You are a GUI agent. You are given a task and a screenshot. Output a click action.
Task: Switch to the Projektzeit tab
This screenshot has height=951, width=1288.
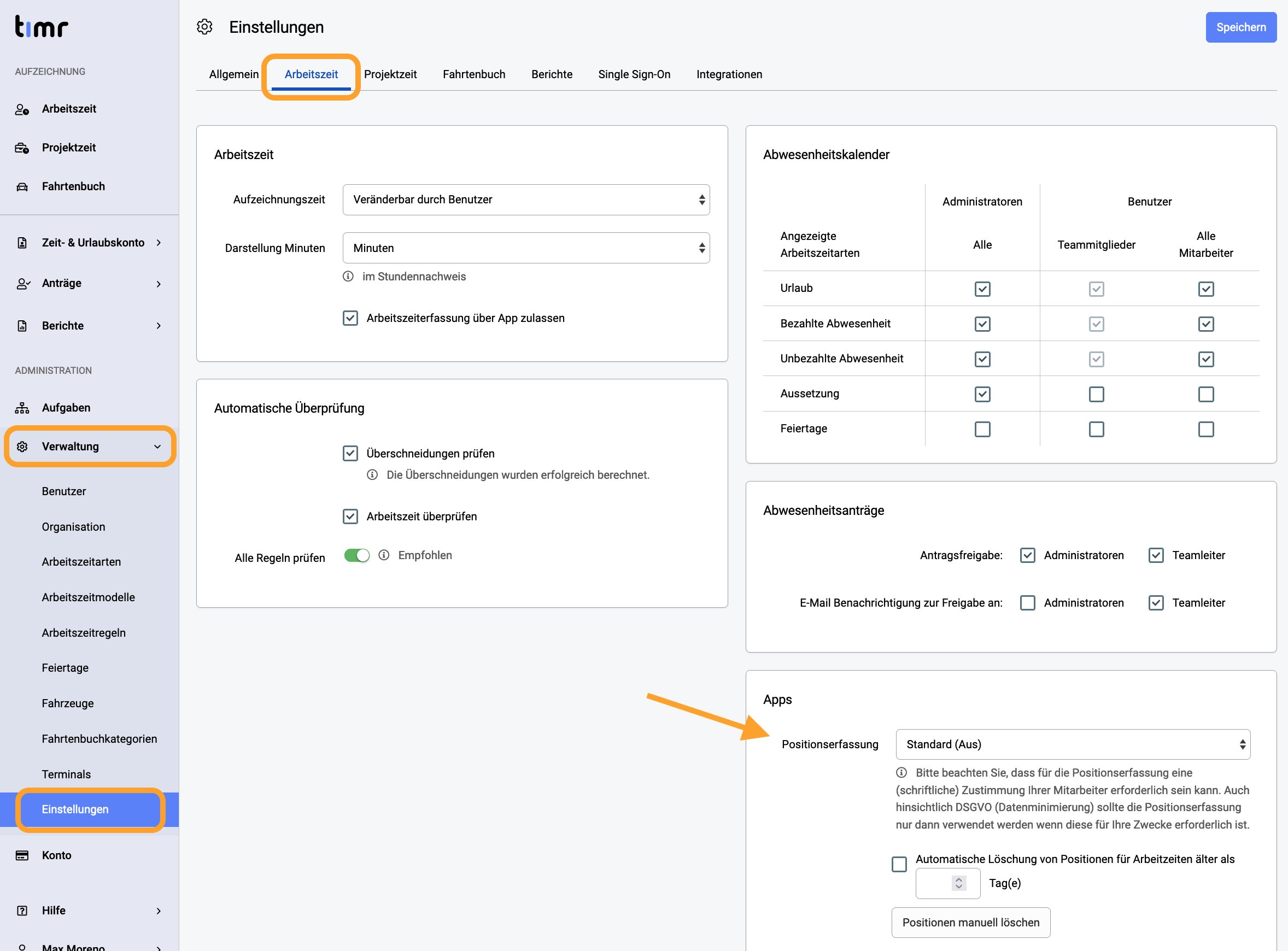[390, 74]
